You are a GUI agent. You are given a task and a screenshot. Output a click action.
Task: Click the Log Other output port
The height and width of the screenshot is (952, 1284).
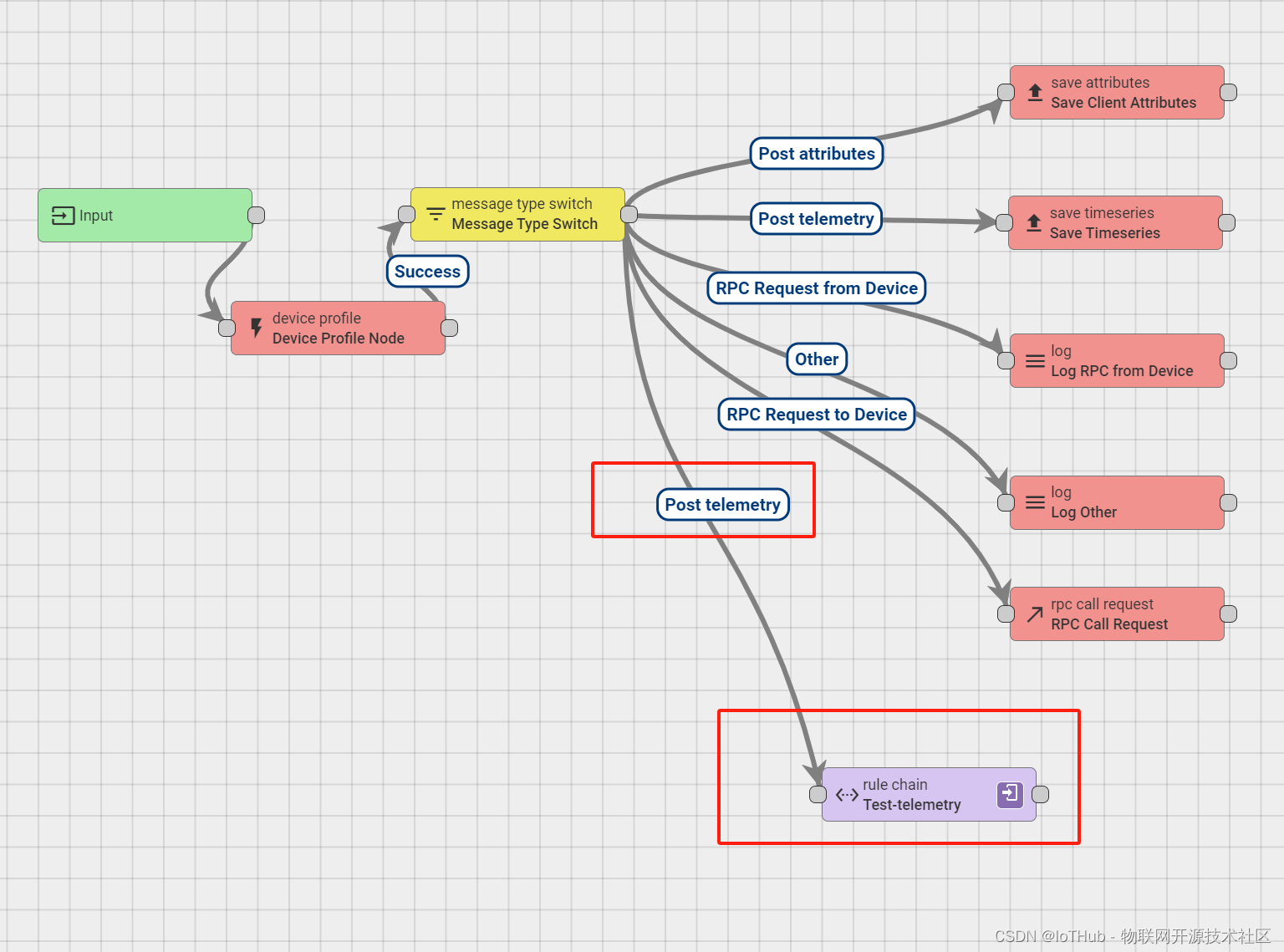click(1229, 502)
